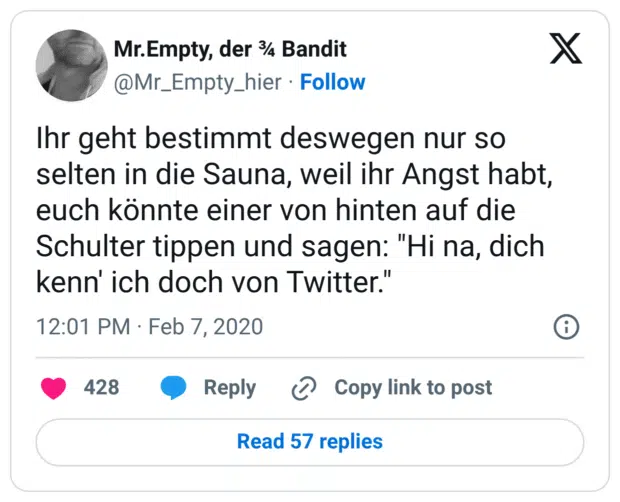Click the blue reply speech bubble icon
The height and width of the screenshot is (502, 620).
174,388
